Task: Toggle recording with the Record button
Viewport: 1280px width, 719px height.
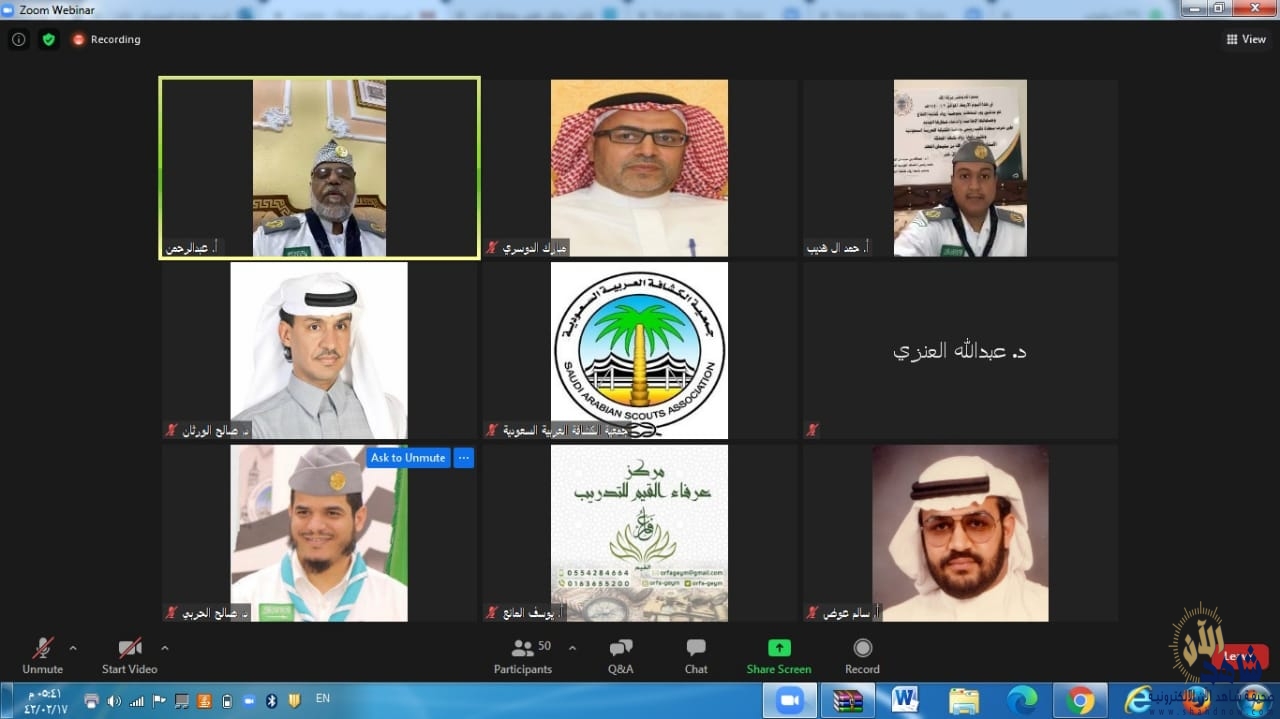Action: 862,656
